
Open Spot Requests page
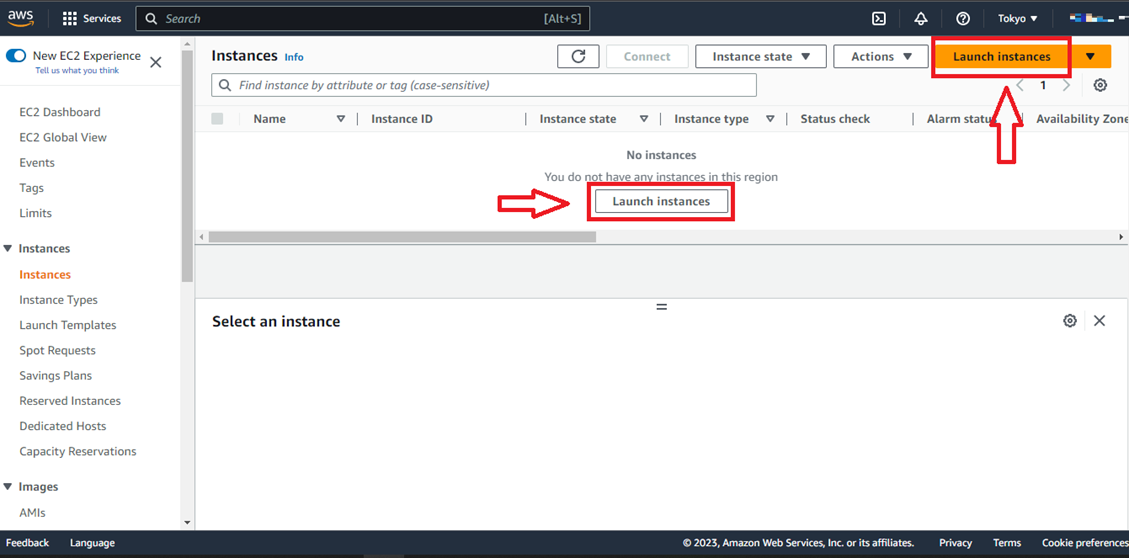tap(58, 350)
